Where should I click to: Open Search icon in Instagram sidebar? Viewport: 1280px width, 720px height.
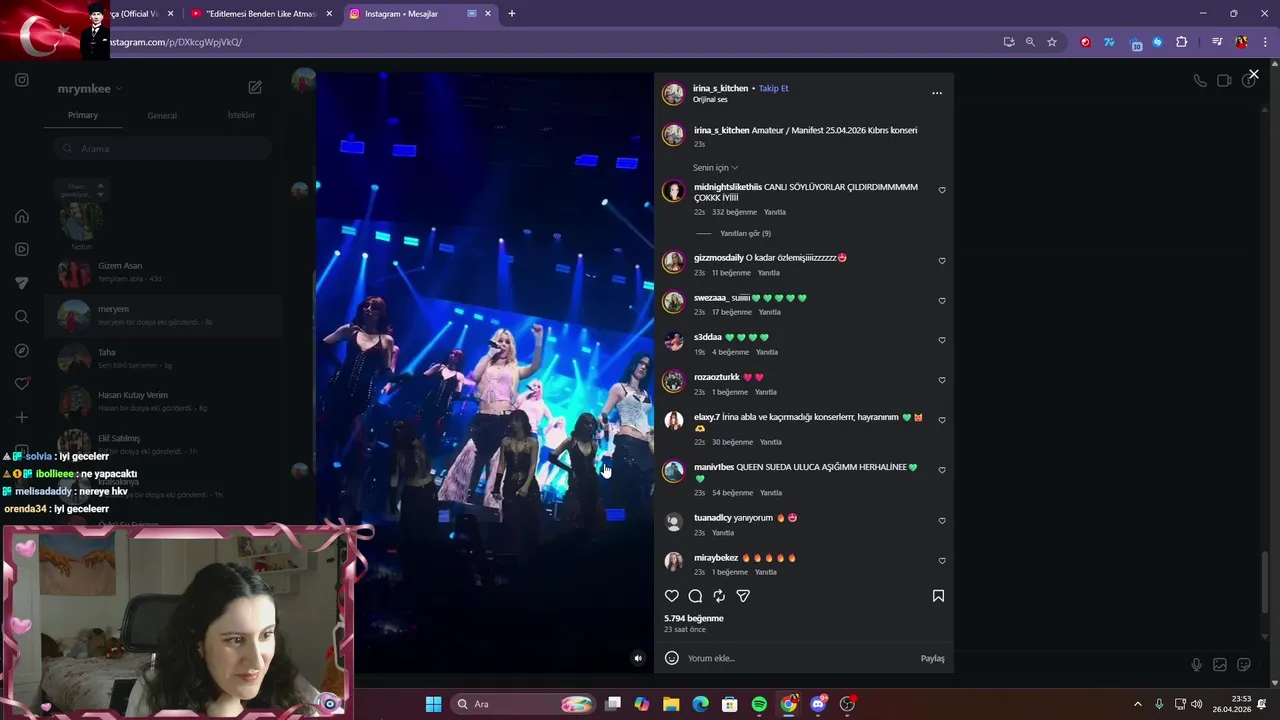[22, 317]
